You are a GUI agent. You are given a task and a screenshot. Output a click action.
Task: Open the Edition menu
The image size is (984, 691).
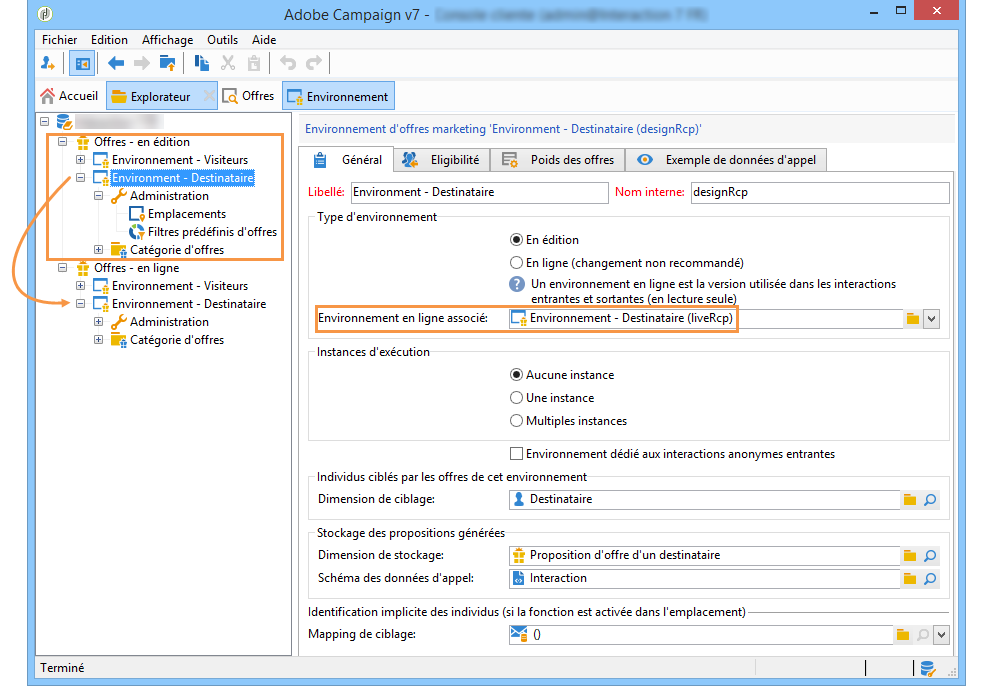click(x=109, y=40)
